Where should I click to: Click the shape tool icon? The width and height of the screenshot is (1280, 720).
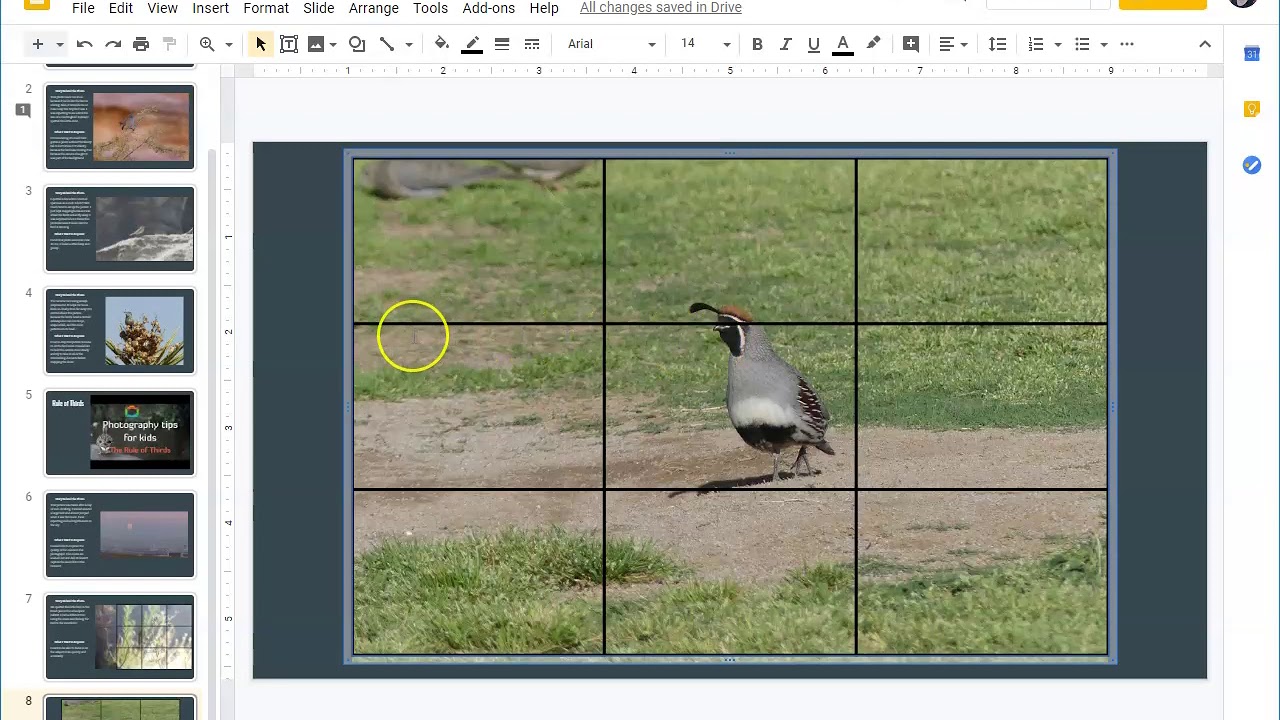[x=357, y=44]
